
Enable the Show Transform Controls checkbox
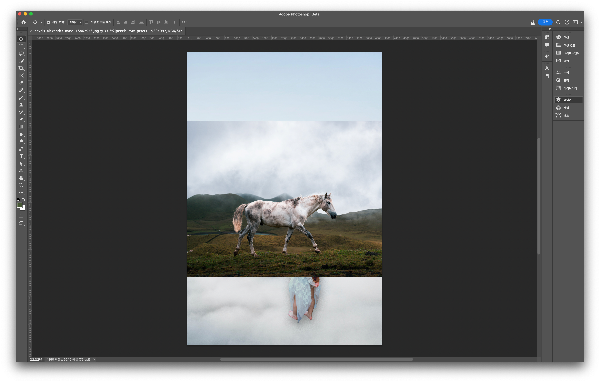pyautogui.click(x=86, y=22)
